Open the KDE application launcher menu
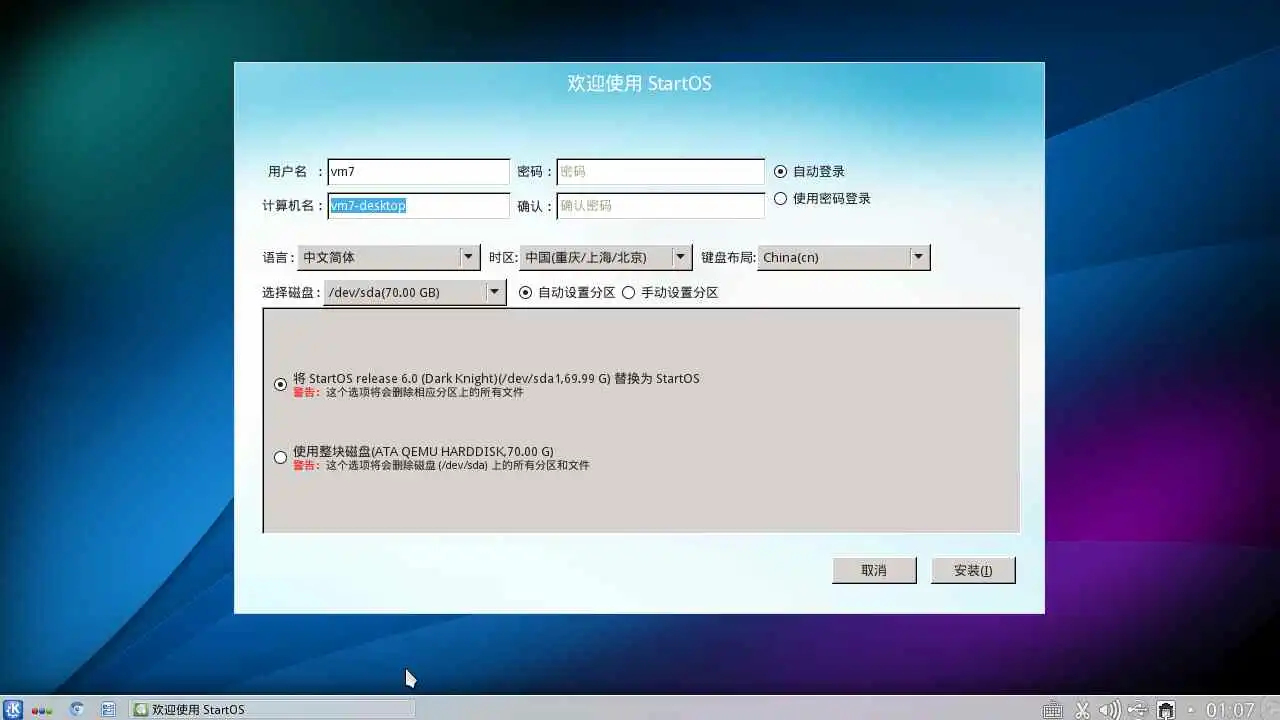 [14, 709]
